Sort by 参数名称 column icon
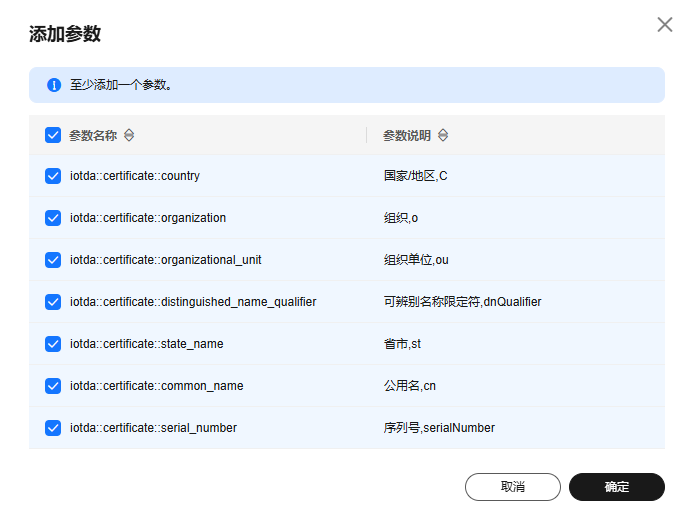The image size is (688, 517). [129, 135]
